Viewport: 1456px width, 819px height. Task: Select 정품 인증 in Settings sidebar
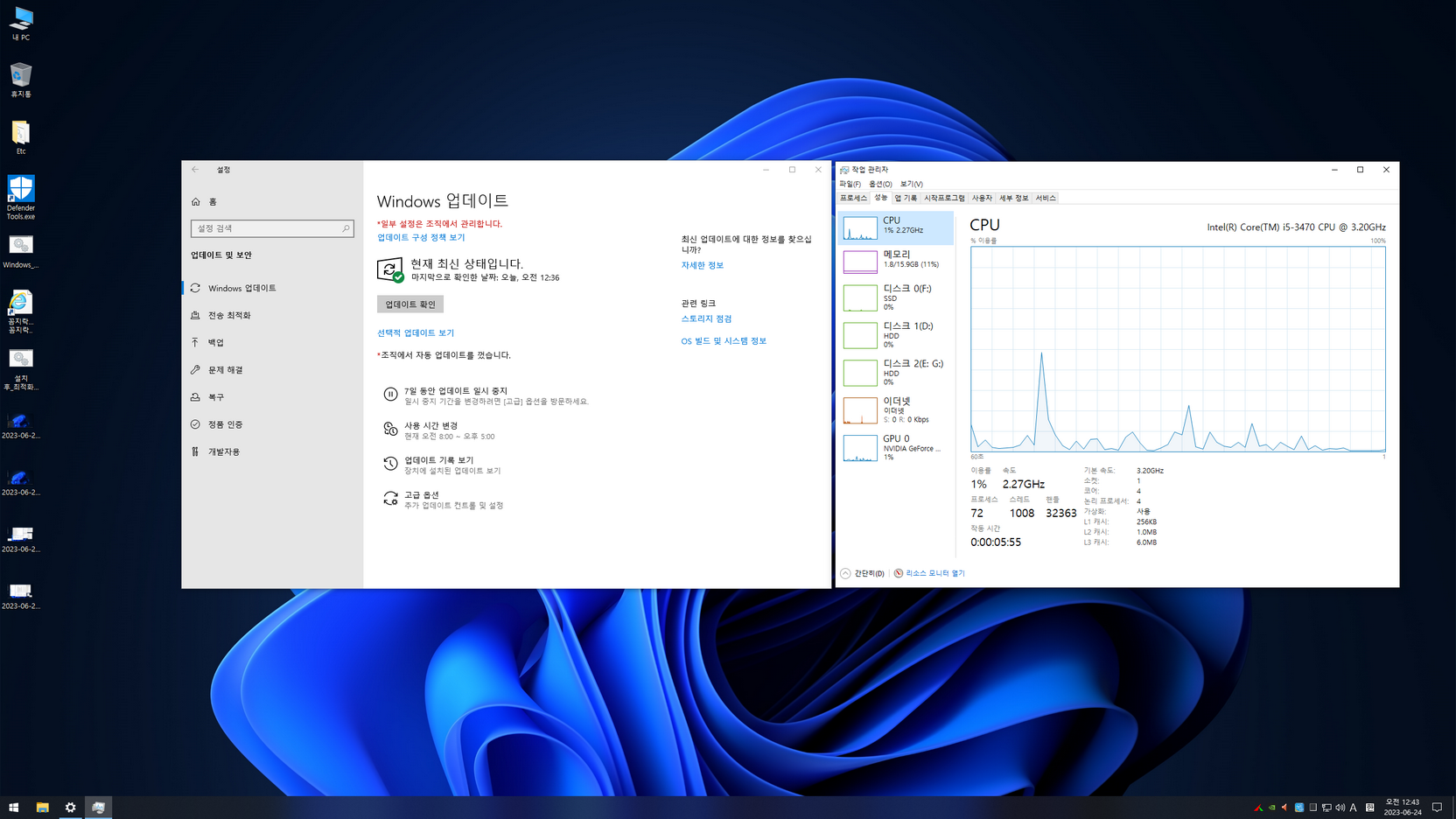coord(271,424)
